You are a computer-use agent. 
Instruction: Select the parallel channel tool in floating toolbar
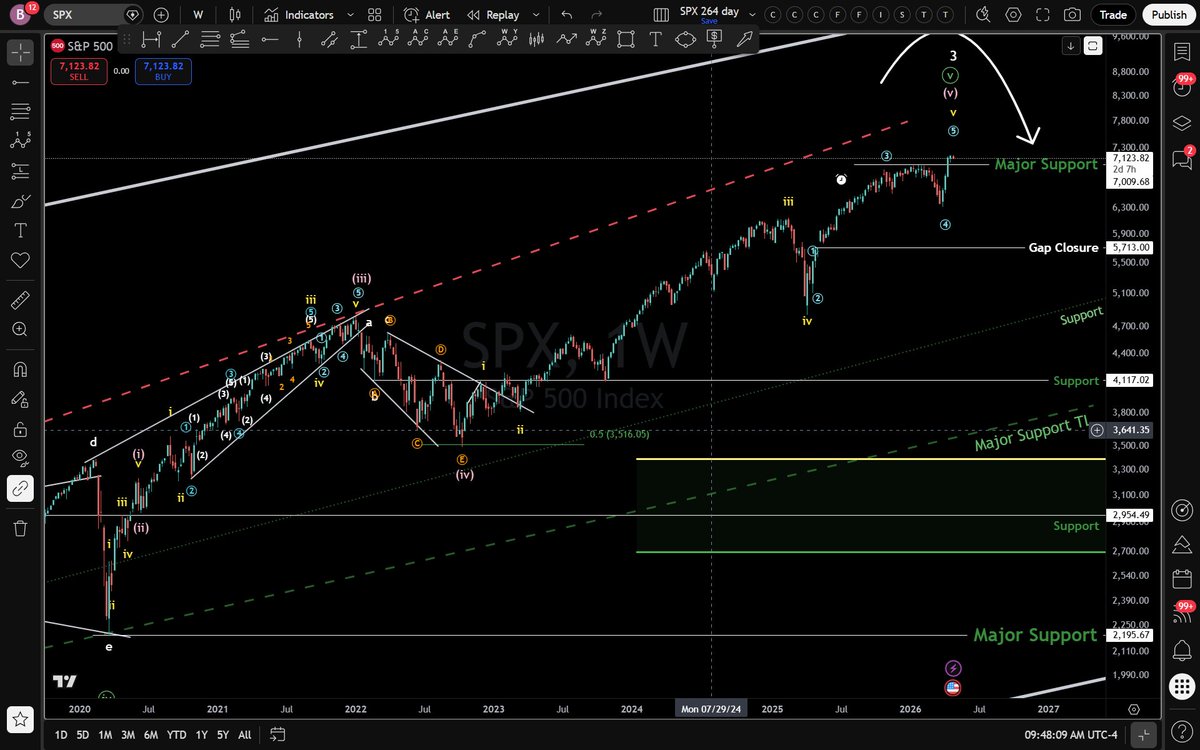(329, 40)
